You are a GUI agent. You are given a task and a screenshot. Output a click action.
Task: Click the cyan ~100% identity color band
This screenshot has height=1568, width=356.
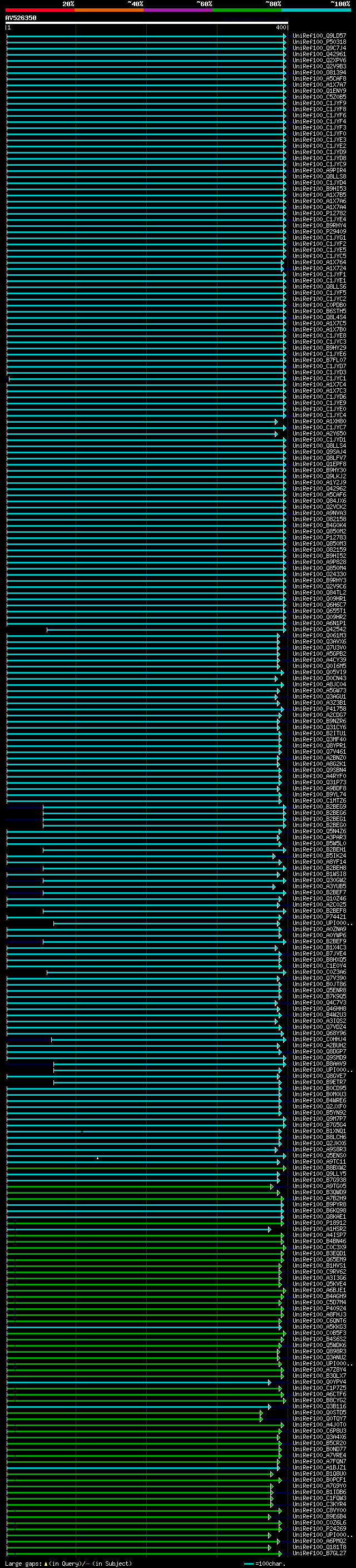click(x=316, y=11)
